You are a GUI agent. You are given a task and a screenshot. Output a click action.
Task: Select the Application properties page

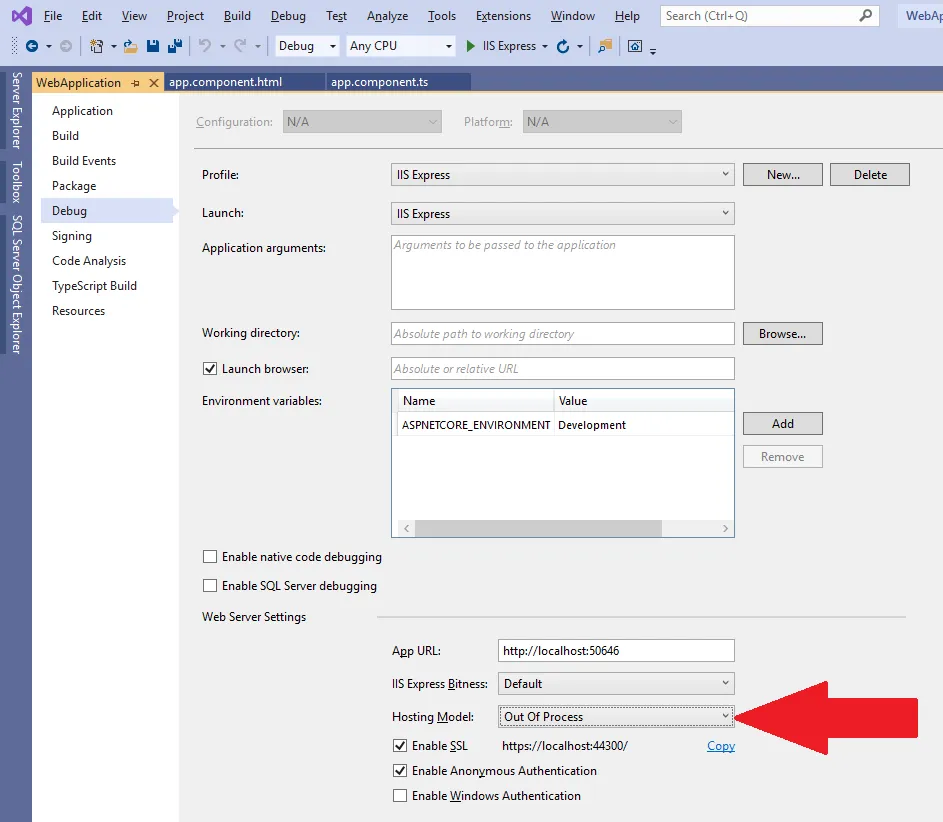pyautogui.click(x=82, y=111)
